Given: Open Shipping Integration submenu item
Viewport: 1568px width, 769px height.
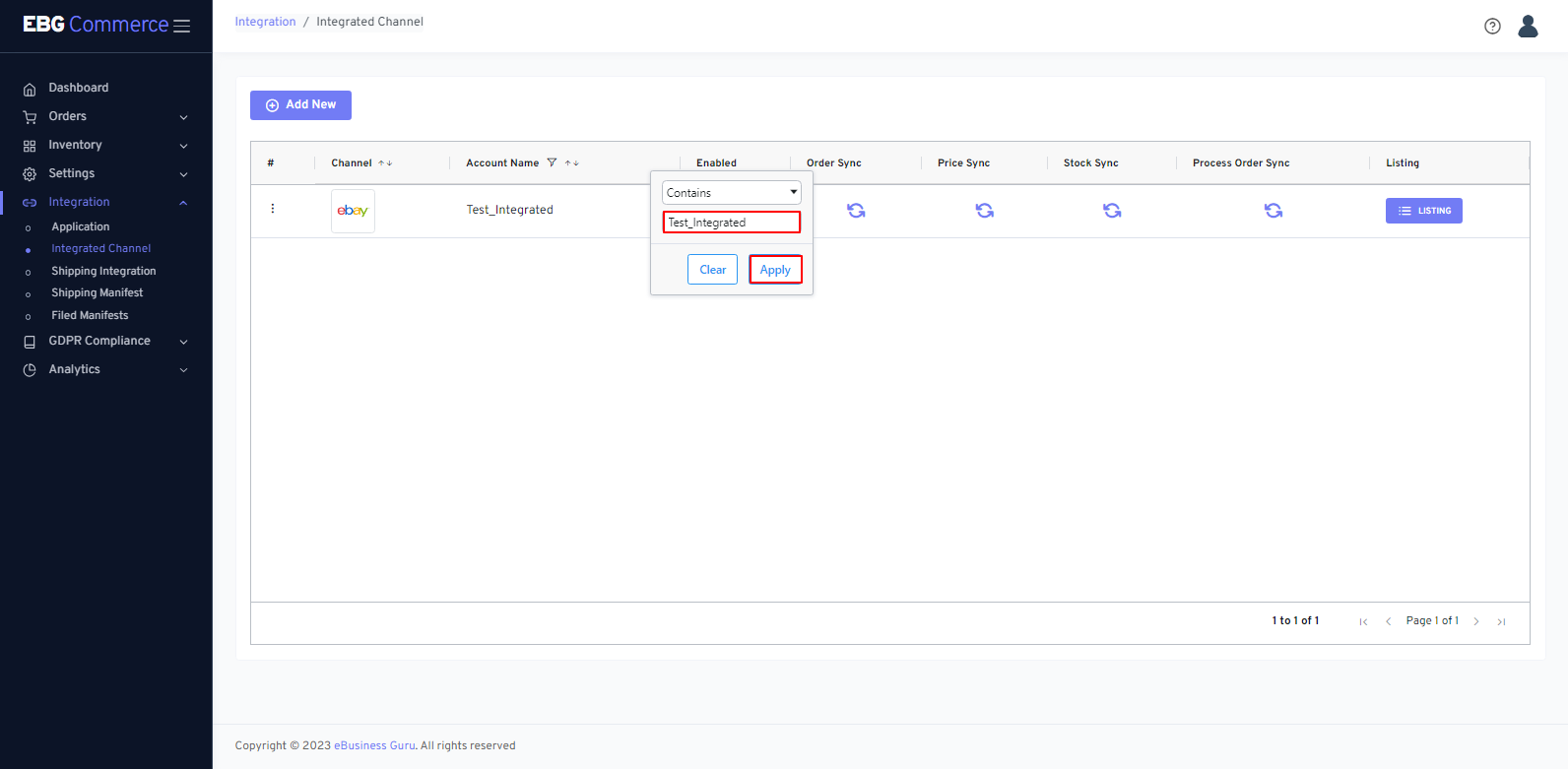Looking at the screenshot, I should tap(103, 271).
